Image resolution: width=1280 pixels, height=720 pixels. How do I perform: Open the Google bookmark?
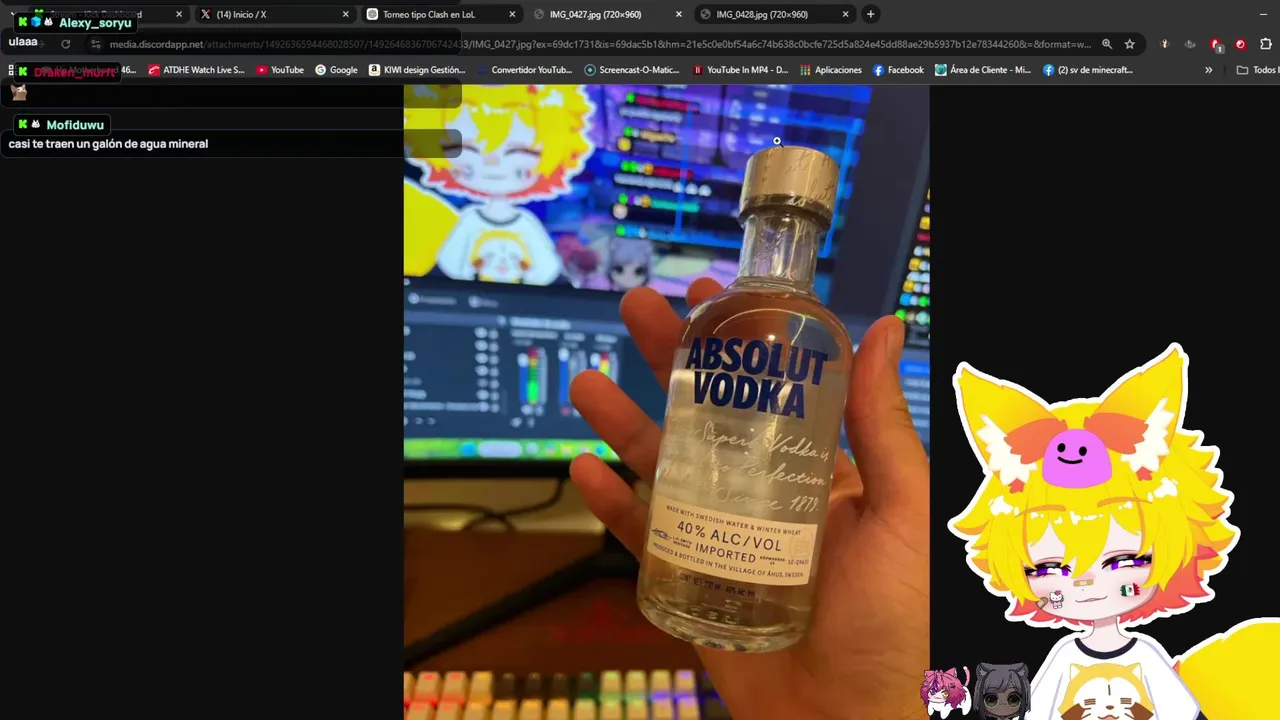[336, 70]
